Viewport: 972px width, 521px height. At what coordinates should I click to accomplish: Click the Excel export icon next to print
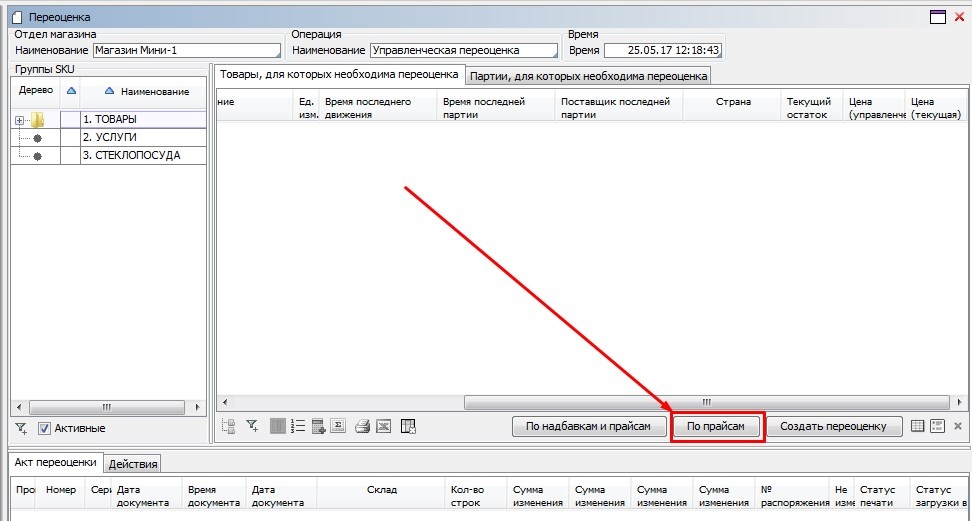[382, 426]
